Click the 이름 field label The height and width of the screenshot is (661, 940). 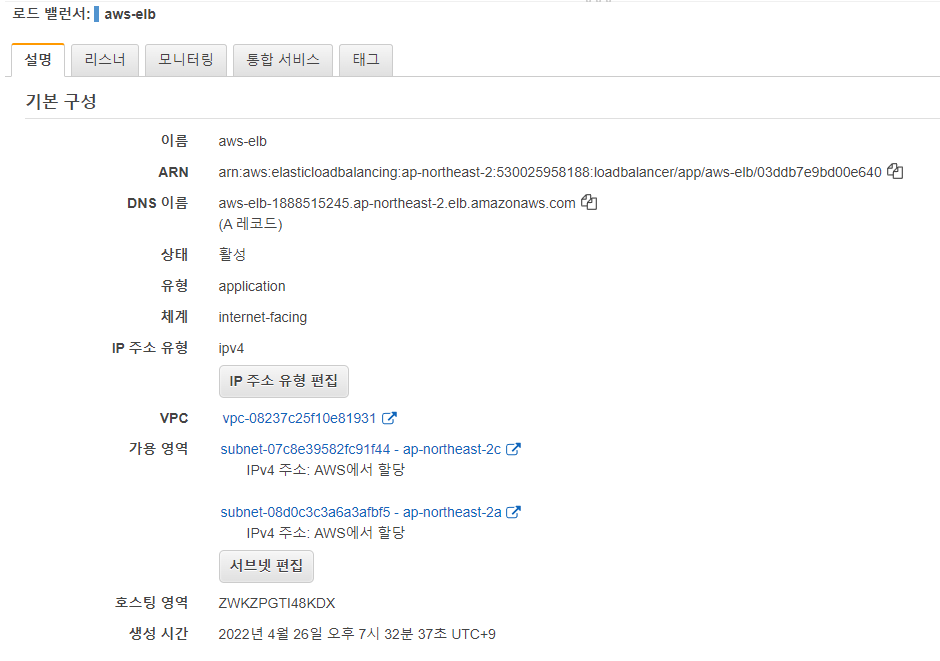click(174, 141)
